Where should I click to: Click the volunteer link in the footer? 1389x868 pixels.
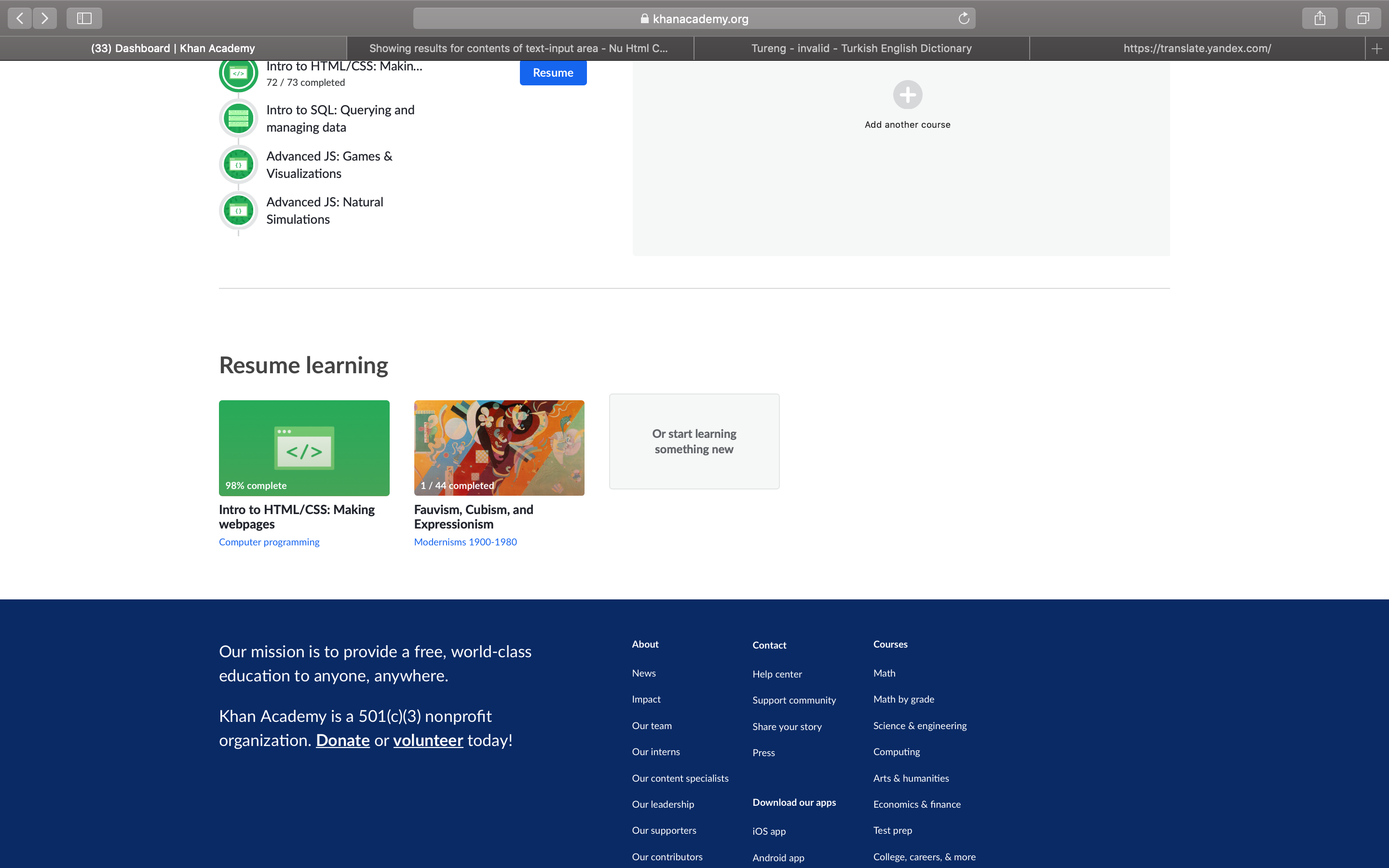428,741
